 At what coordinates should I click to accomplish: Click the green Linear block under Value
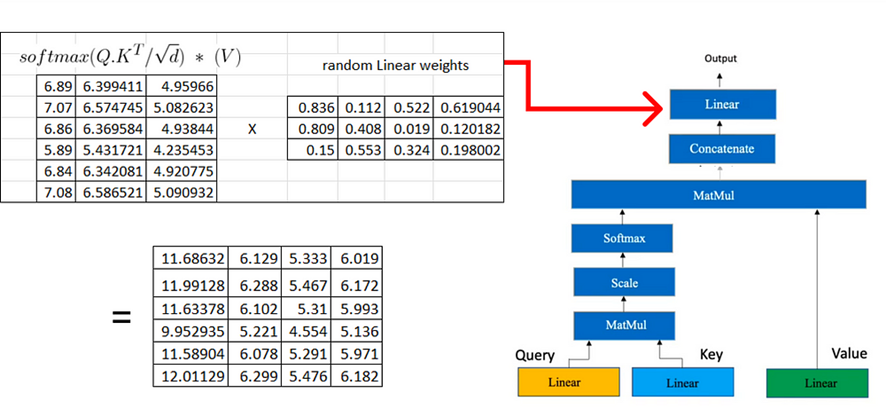click(817, 383)
